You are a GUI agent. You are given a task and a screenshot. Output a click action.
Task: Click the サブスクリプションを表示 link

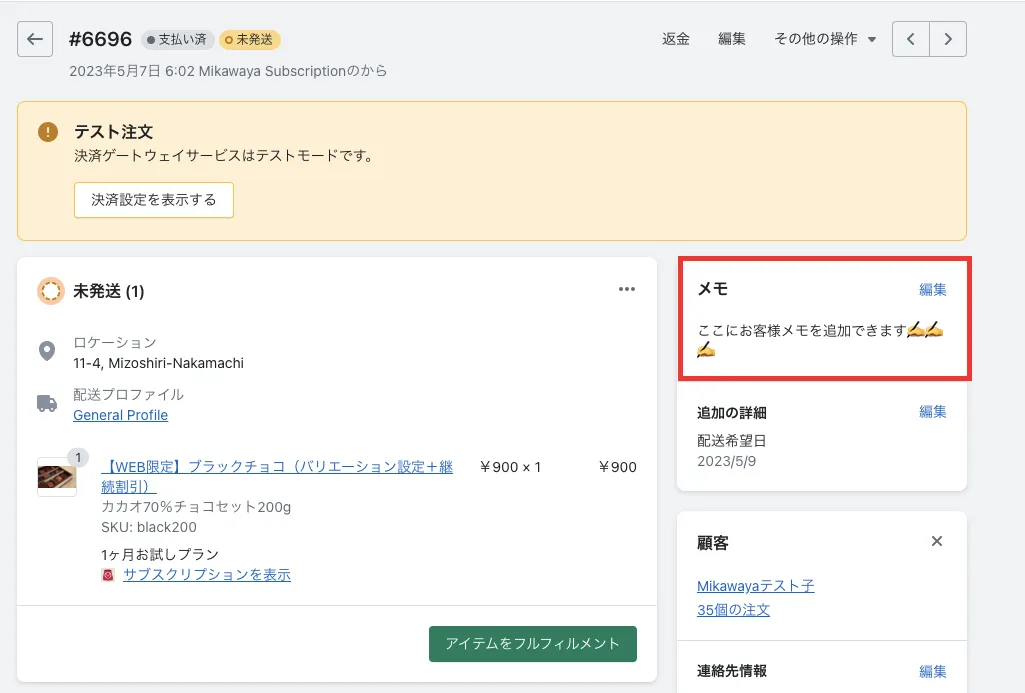click(207, 575)
